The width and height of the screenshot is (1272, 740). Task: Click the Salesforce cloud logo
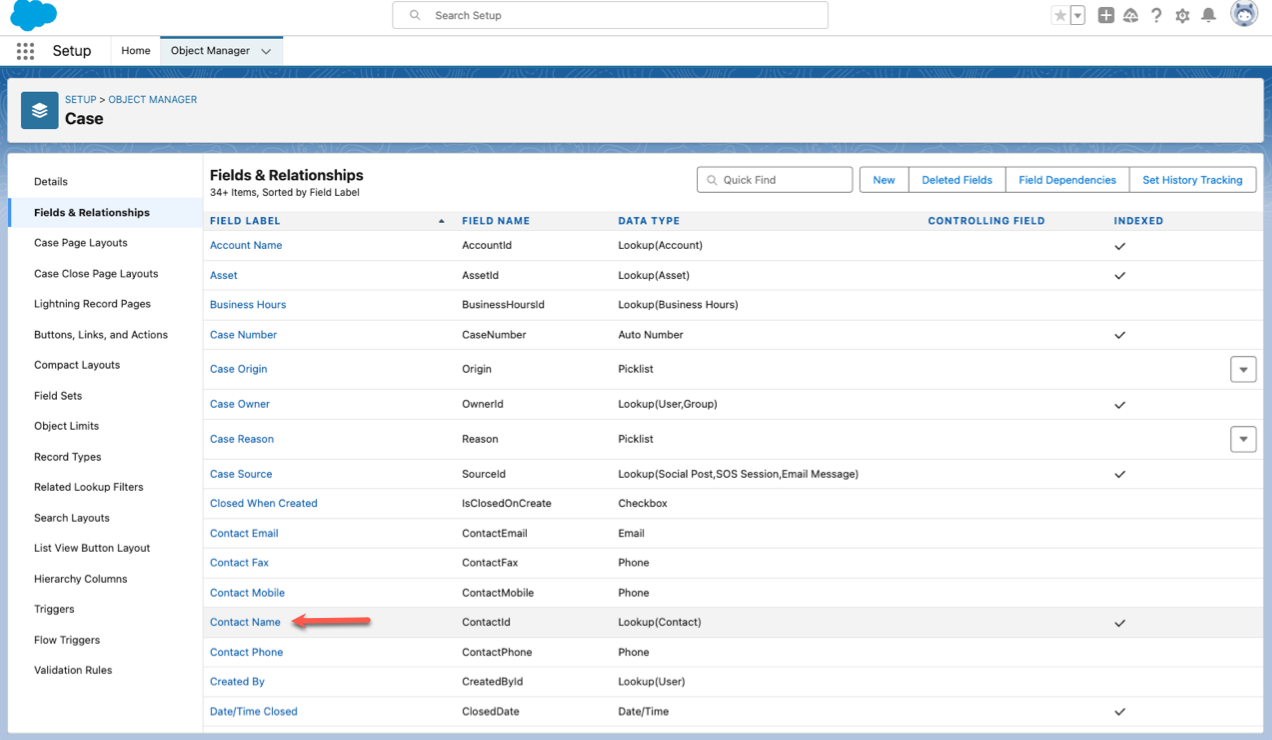click(x=33, y=16)
